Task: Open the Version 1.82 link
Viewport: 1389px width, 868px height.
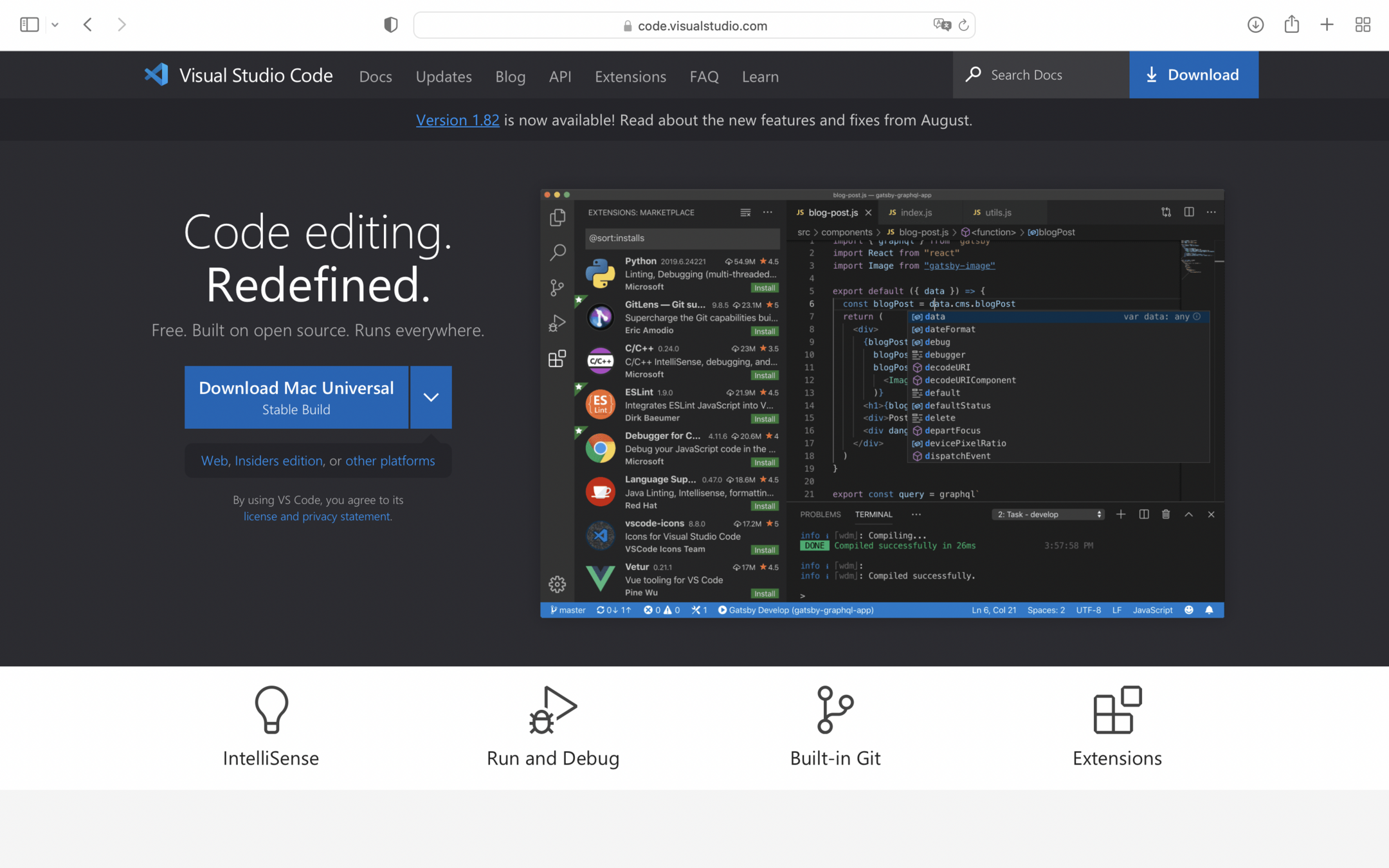Action: (x=457, y=120)
